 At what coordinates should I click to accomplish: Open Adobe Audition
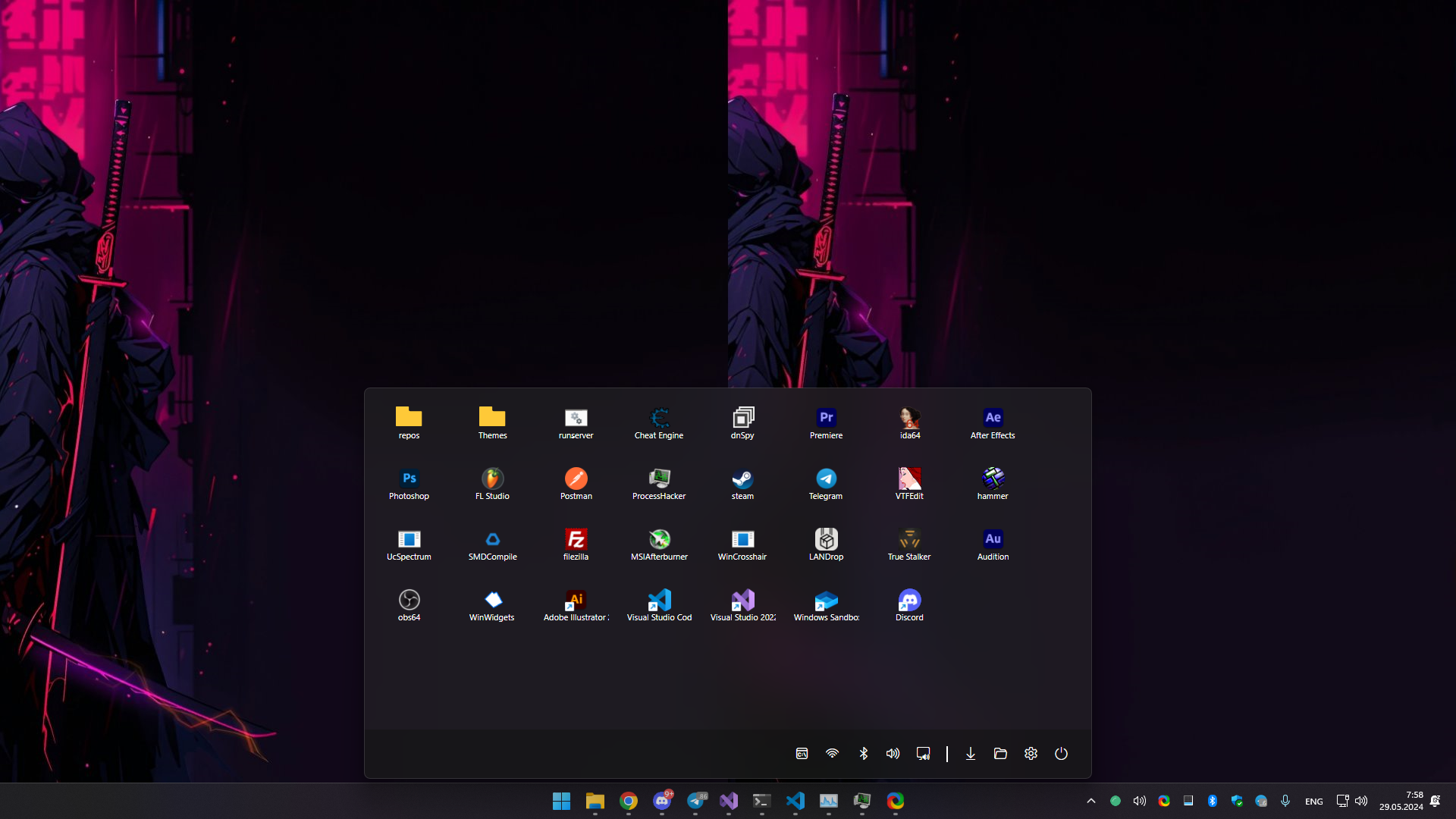[993, 544]
